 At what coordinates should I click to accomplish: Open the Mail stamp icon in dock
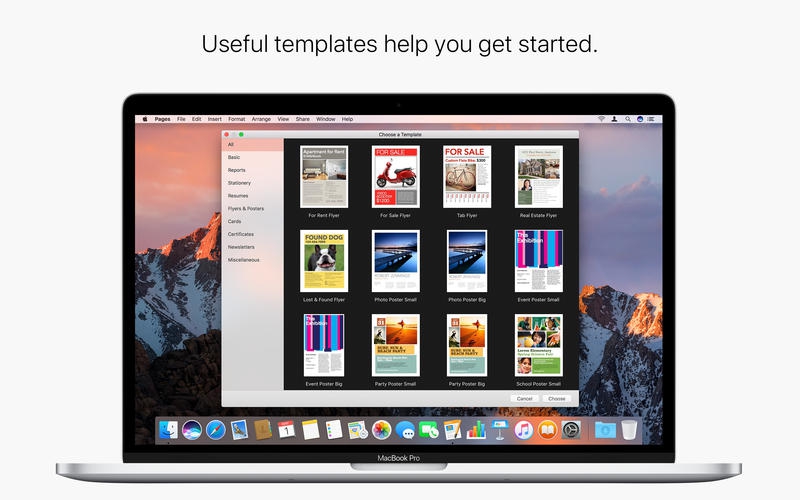point(239,430)
